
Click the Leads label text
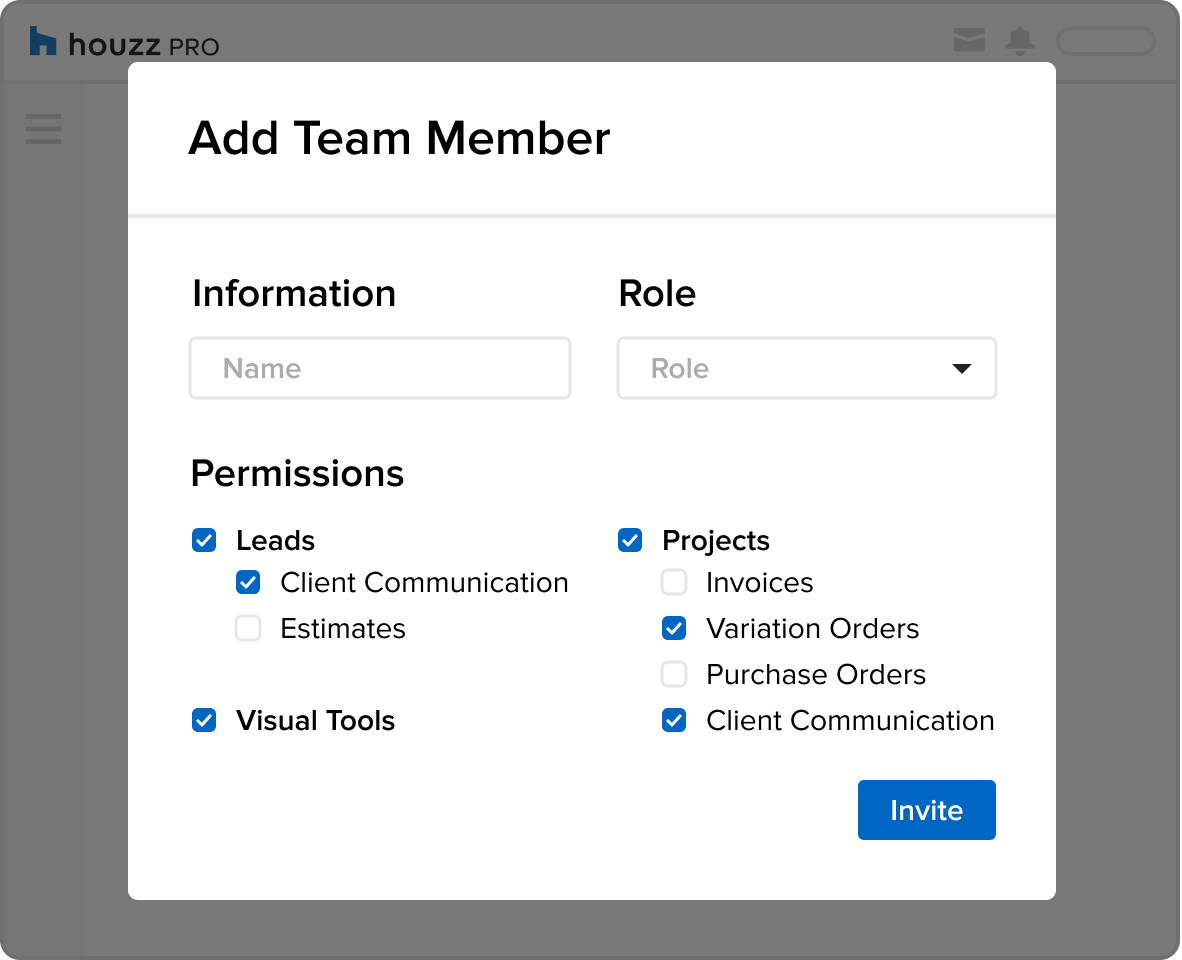tap(275, 540)
